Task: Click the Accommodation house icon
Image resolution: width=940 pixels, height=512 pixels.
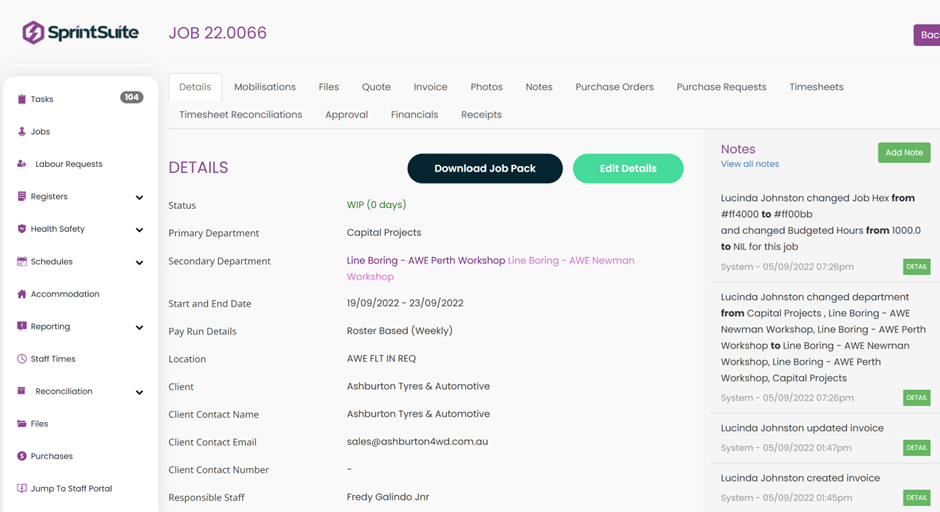Action: click(x=22, y=294)
